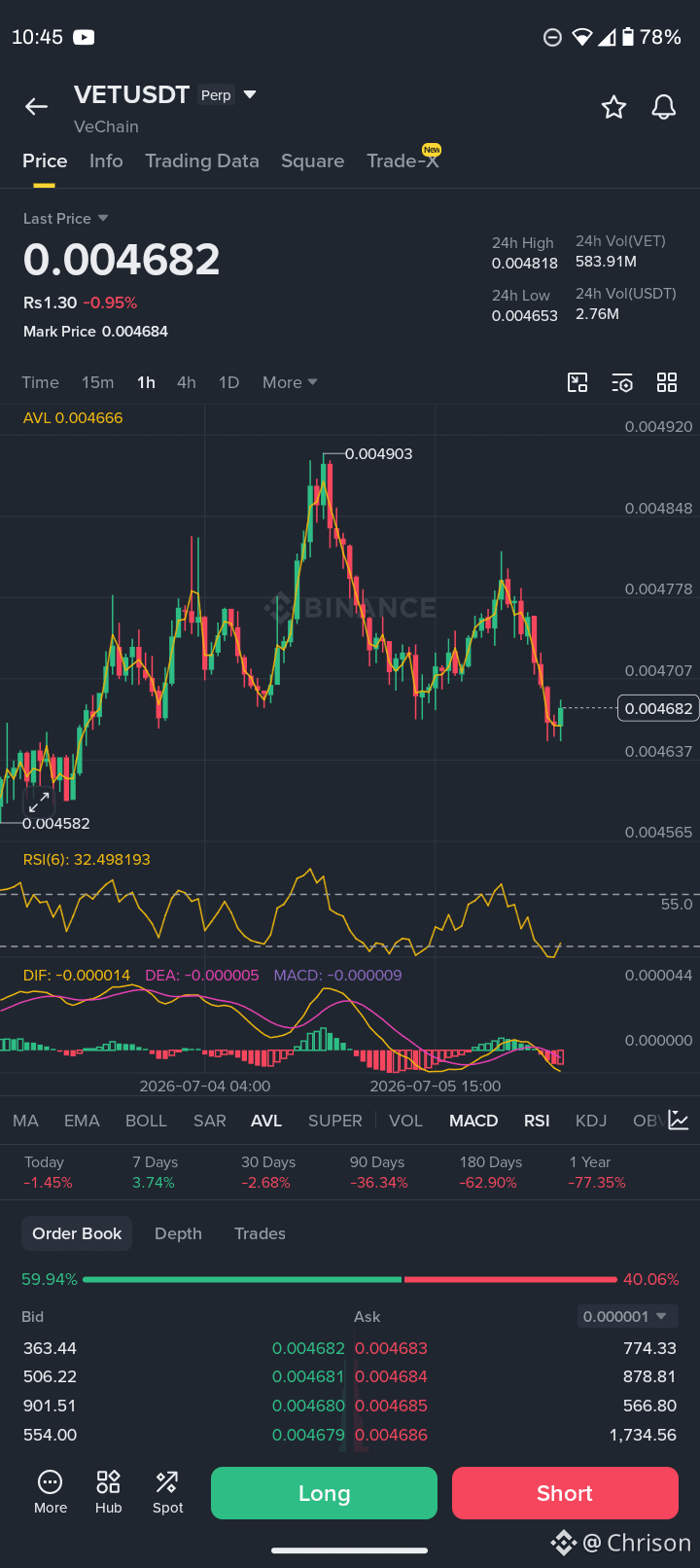
Task: Tap the 0.004903 high marker on chart
Action: click(x=378, y=454)
